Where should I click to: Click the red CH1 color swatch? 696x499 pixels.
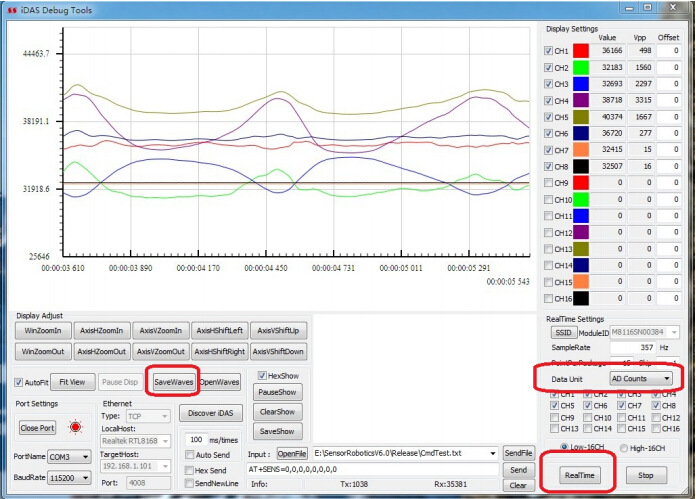[x=583, y=51]
